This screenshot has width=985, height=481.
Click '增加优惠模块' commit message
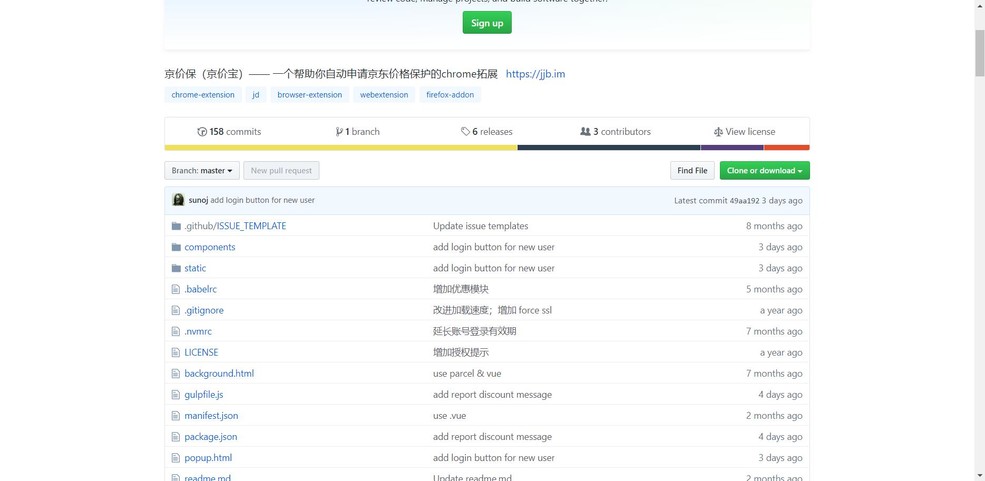460,289
